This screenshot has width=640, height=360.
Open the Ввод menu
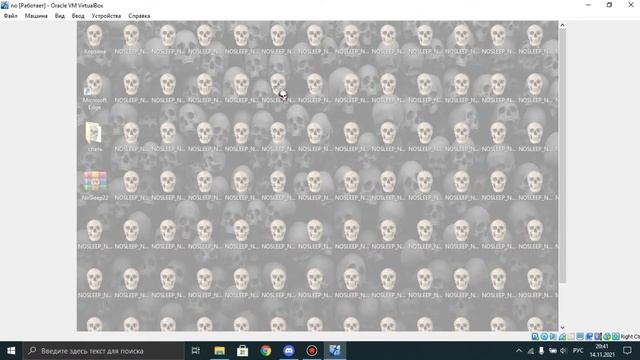point(78,16)
